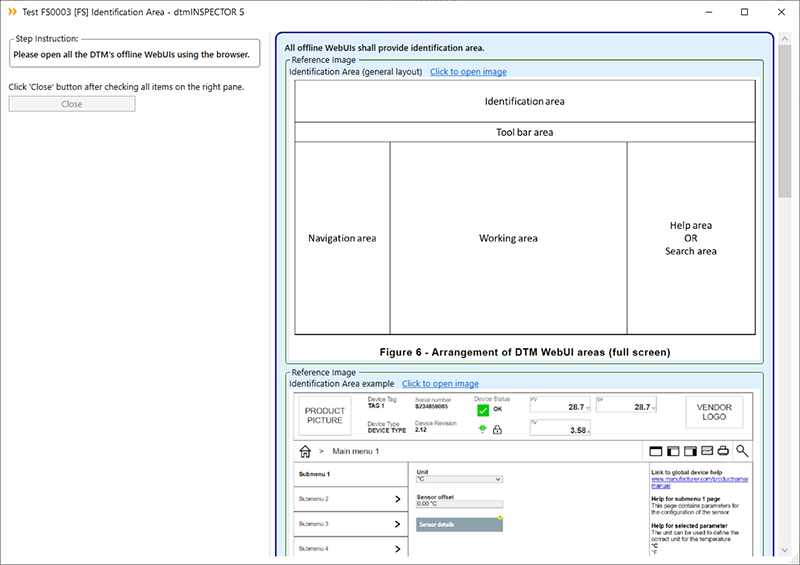Viewport: 800px width, 565px height.
Task: Click the left-panel layout icon in example toolbar
Action: 673,451
